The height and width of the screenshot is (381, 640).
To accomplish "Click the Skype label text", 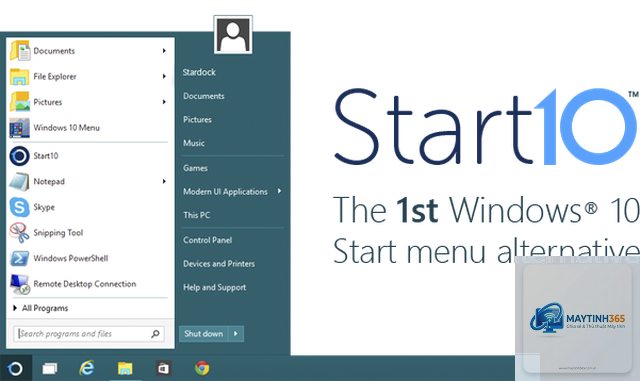I will [44, 207].
